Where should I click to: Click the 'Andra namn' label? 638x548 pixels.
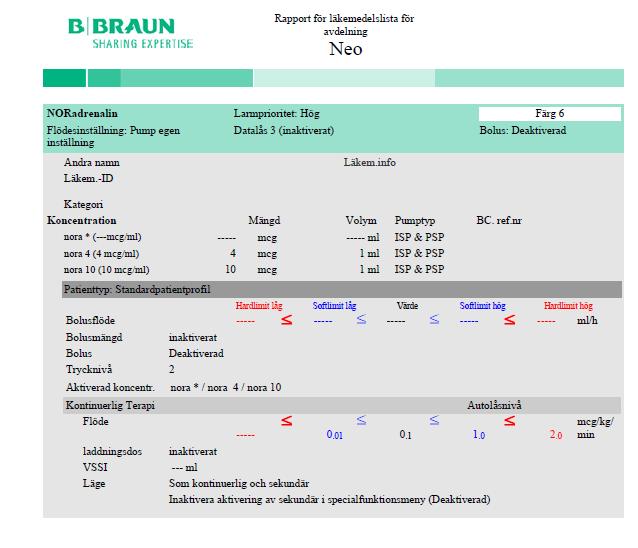pos(92,163)
